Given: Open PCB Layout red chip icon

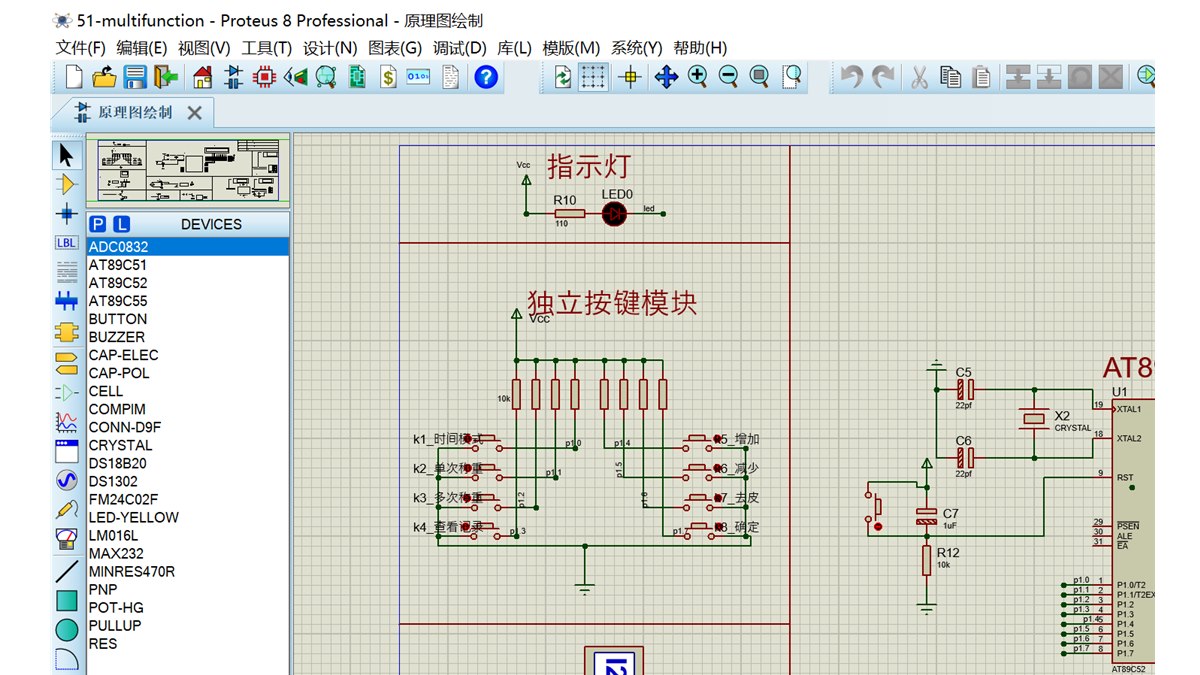Looking at the screenshot, I should [x=264, y=77].
